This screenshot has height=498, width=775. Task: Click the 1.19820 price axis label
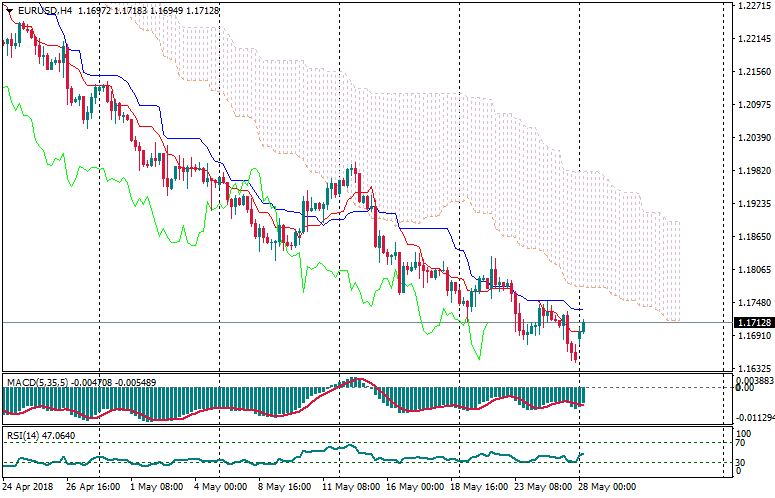pyautogui.click(x=751, y=170)
